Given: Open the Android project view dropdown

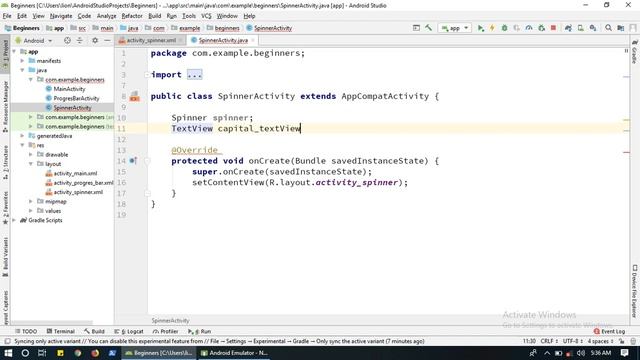Looking at the screenshot, I should 34,40.
